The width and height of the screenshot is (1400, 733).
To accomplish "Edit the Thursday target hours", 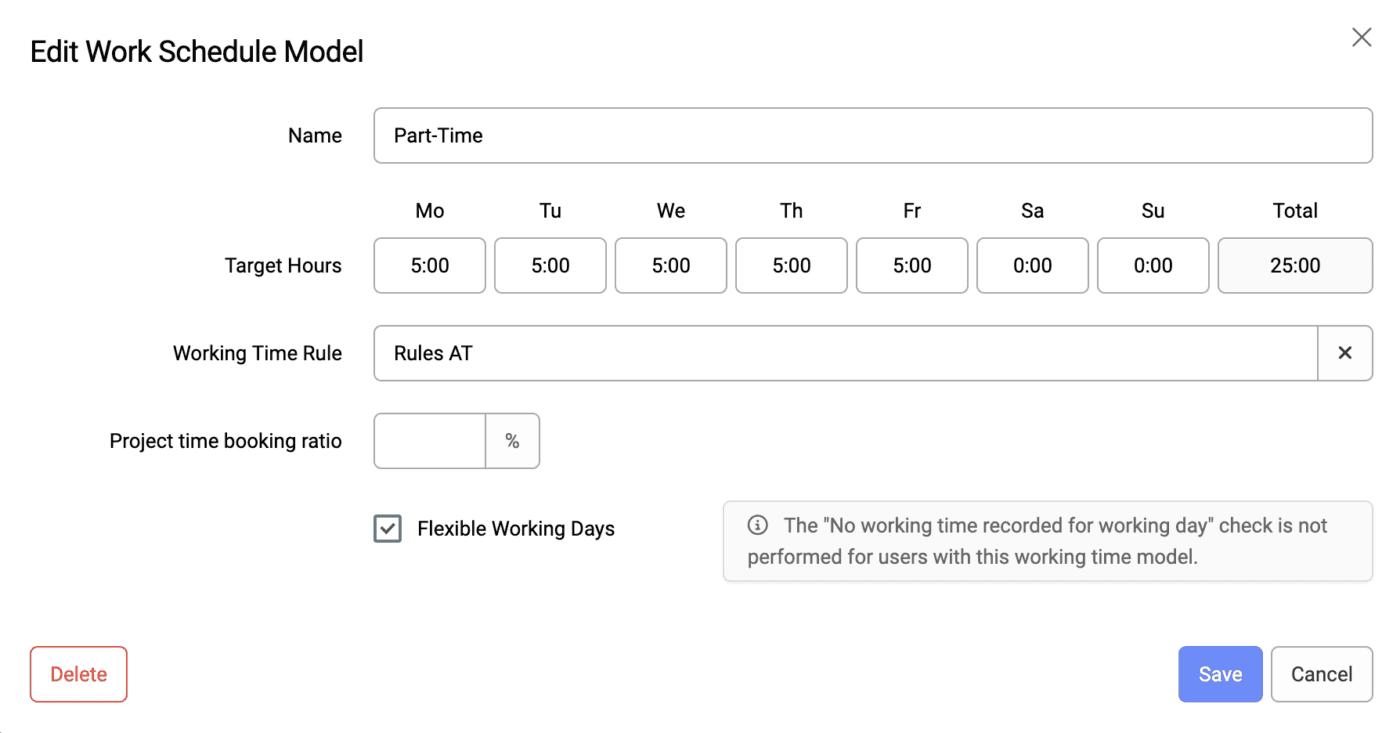I will [791, 265].
